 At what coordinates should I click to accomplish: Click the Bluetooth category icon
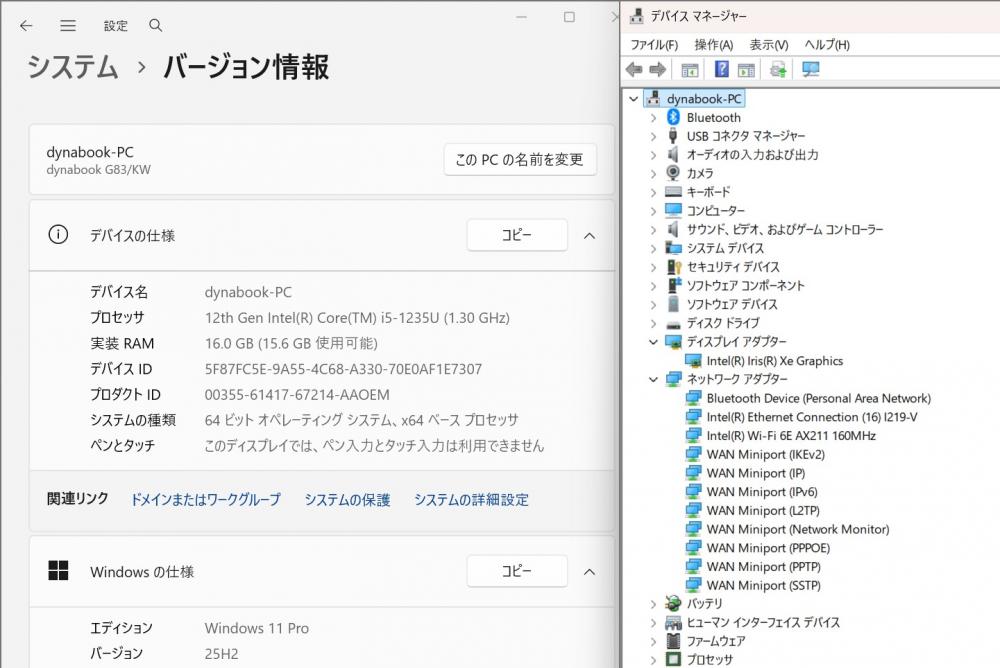point(673,117)
